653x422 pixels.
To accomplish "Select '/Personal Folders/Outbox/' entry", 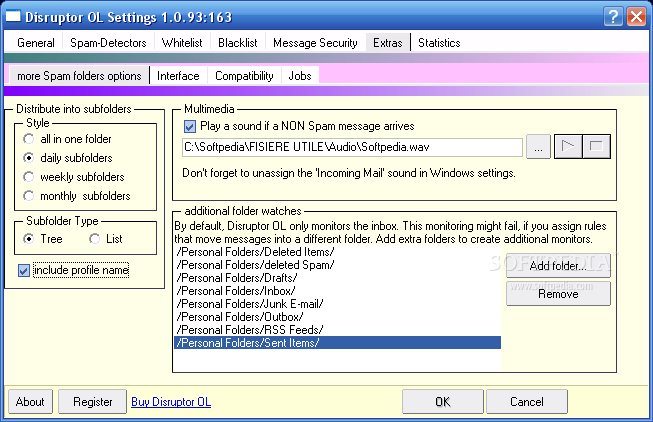I will coord(337,317).
